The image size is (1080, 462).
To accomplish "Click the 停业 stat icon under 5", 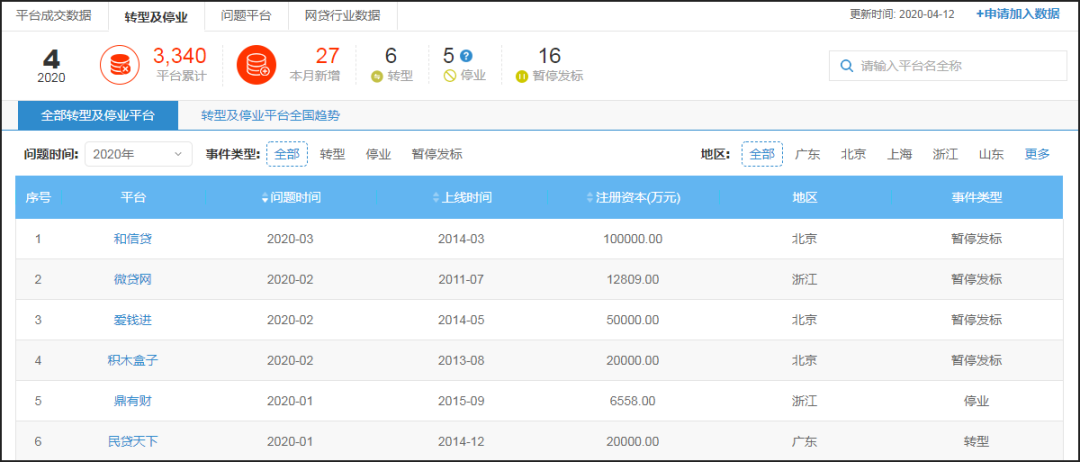I will point(450,76).
